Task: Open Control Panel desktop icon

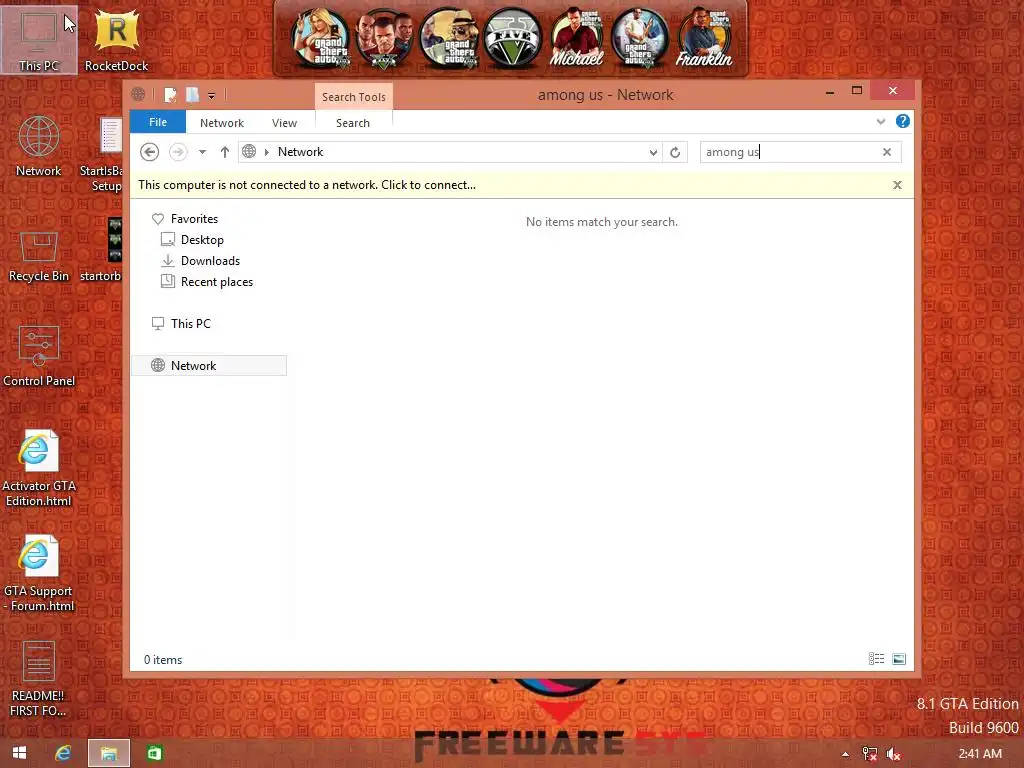Action: (39, 357)
